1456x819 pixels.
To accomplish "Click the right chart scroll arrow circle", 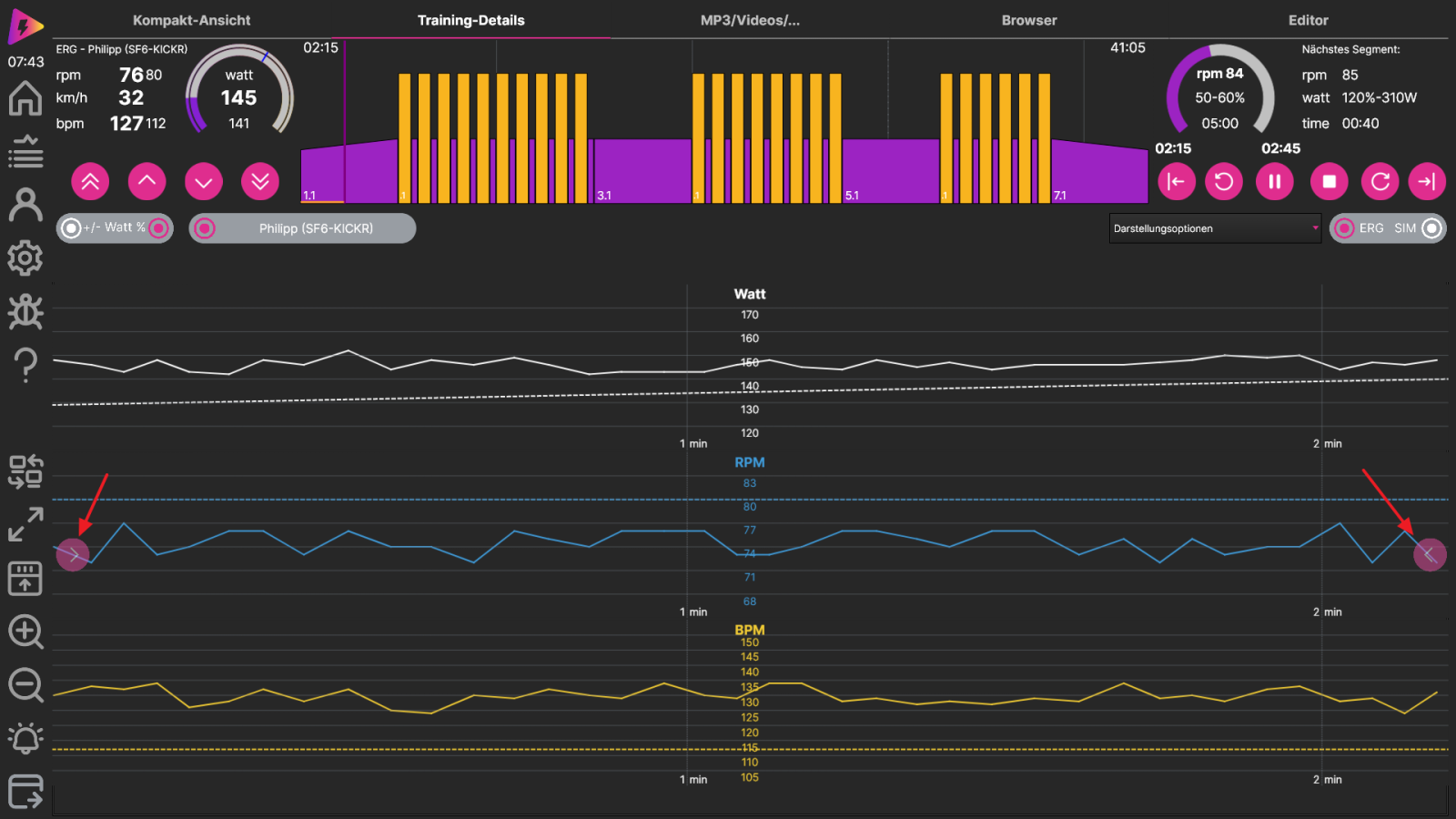I will (x=1430, y=554).
